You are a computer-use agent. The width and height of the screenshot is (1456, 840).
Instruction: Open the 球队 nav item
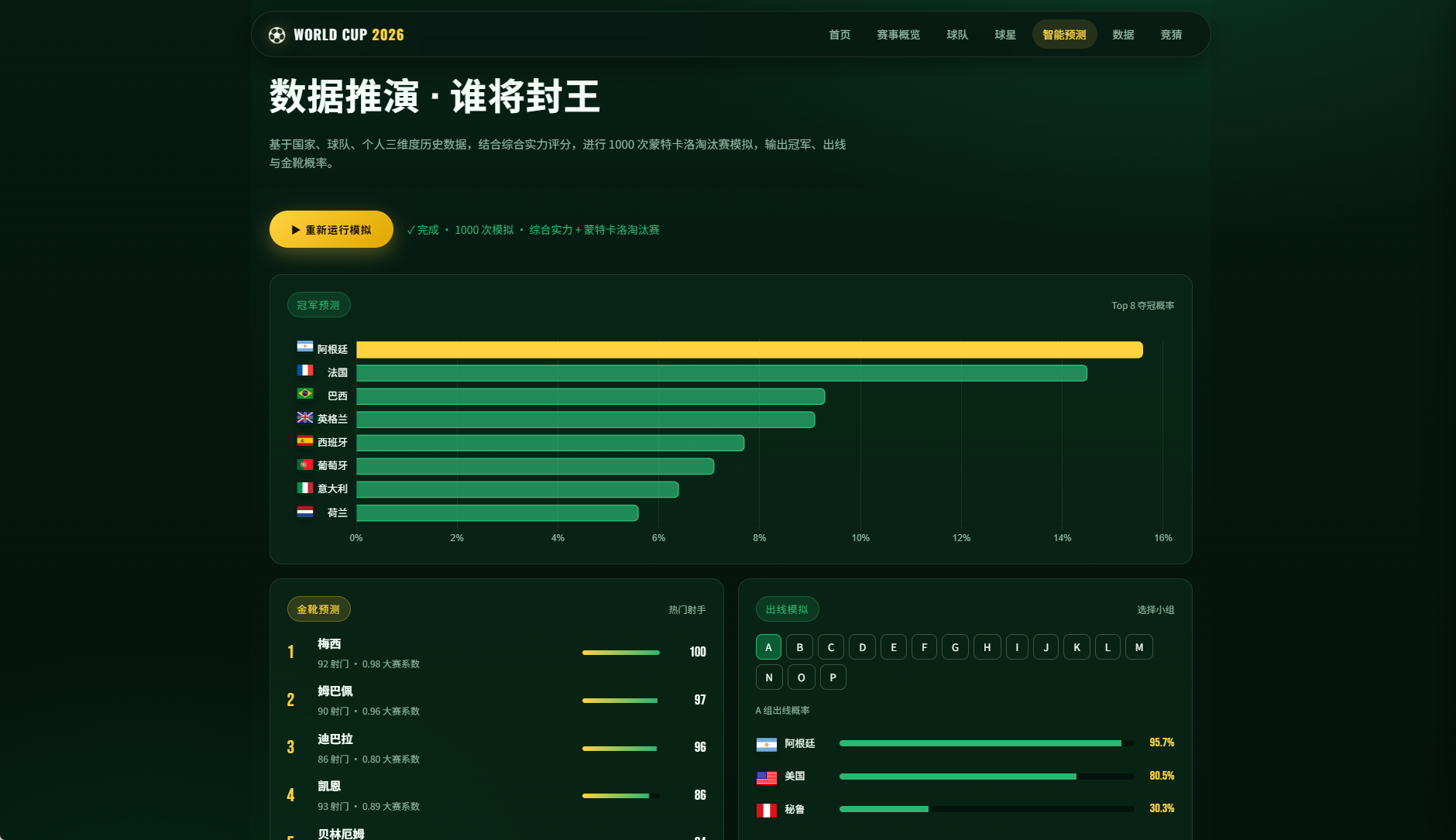coord(957,35)
